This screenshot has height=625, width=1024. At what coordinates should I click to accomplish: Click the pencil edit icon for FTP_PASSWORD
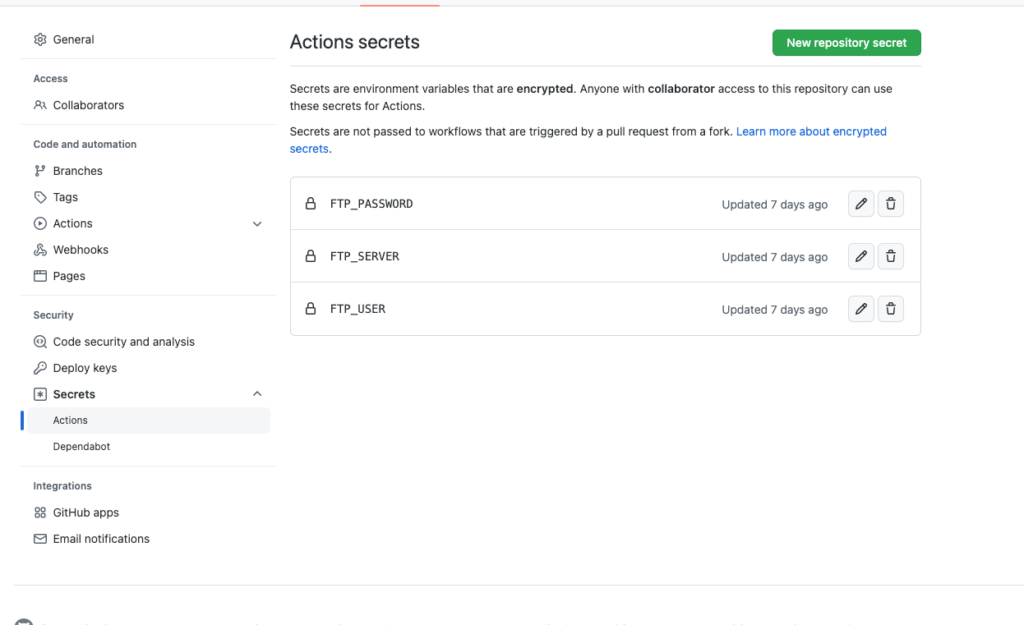point(861,204)
